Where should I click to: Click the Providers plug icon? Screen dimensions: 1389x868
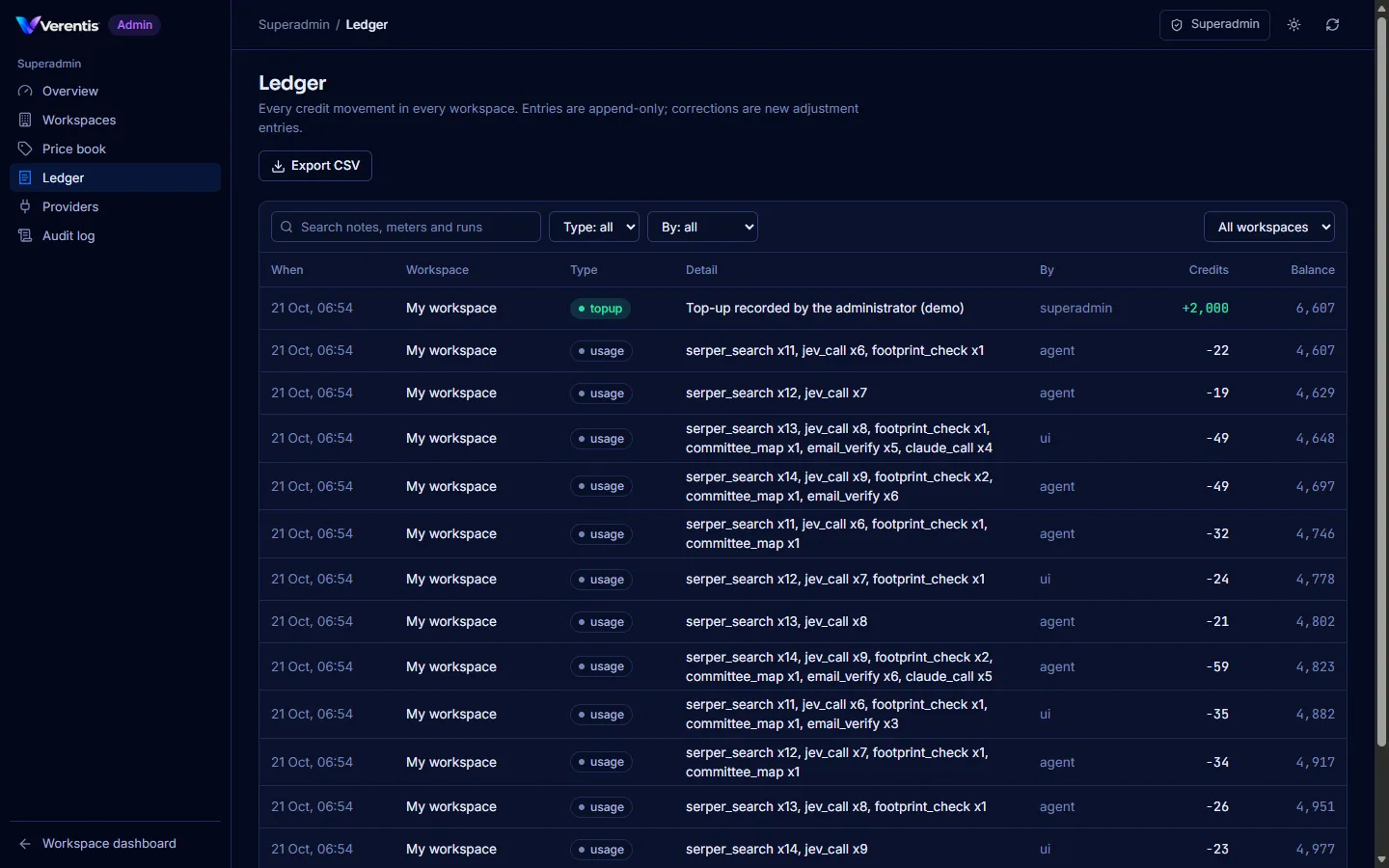[x=25, y=206]
